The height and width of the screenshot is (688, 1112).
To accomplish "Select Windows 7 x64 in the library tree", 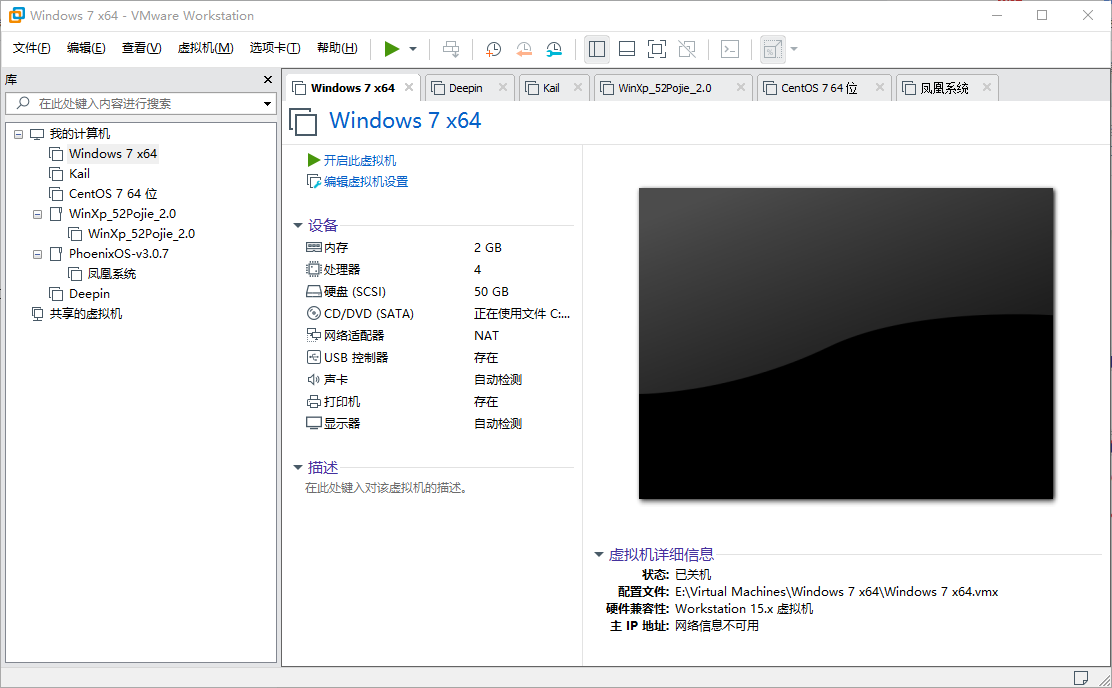I will (x=113, y=154).
